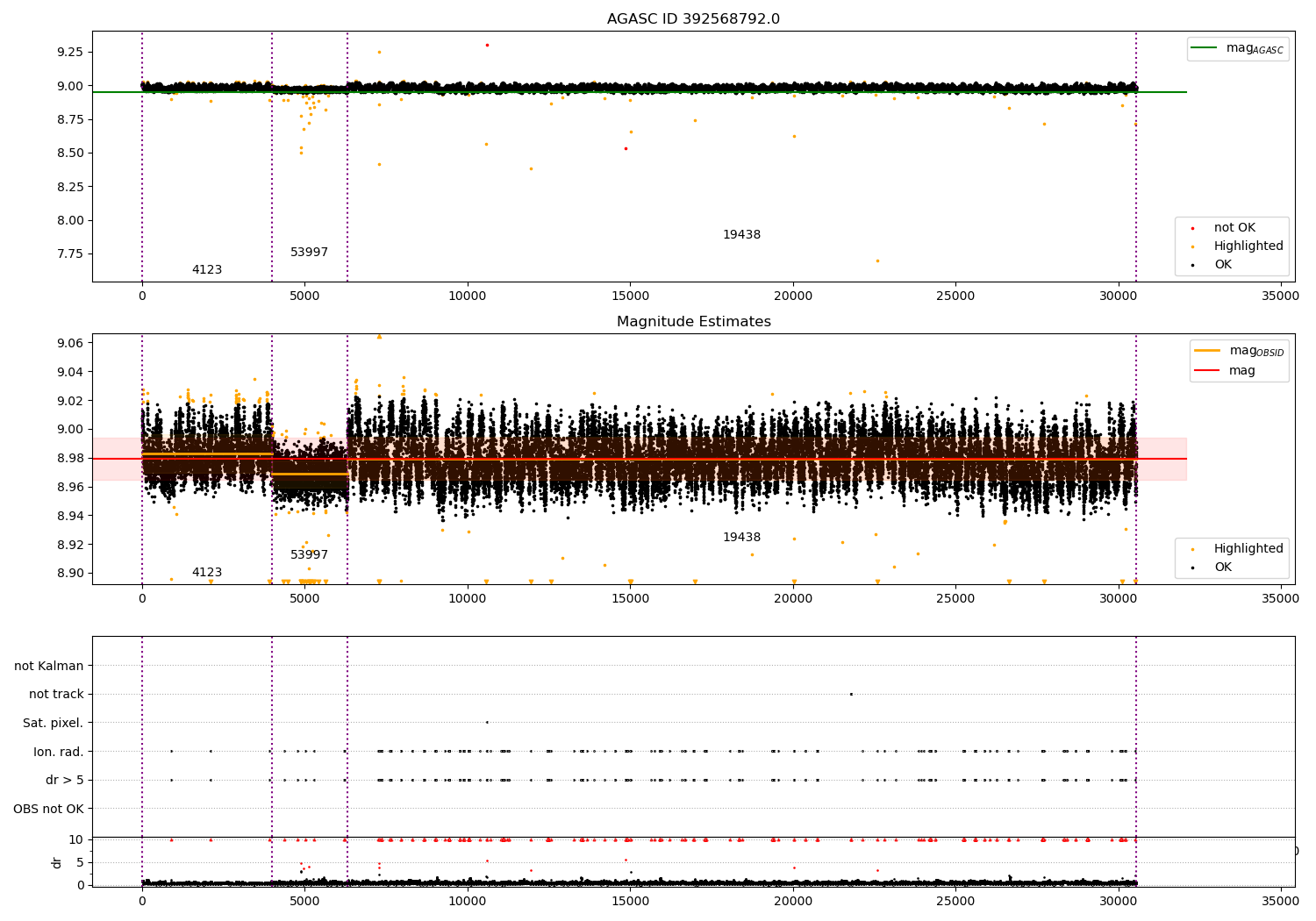Click the 'not track' axis label
This screenshot has height=921, width=1316.
(x=56, y=694)
